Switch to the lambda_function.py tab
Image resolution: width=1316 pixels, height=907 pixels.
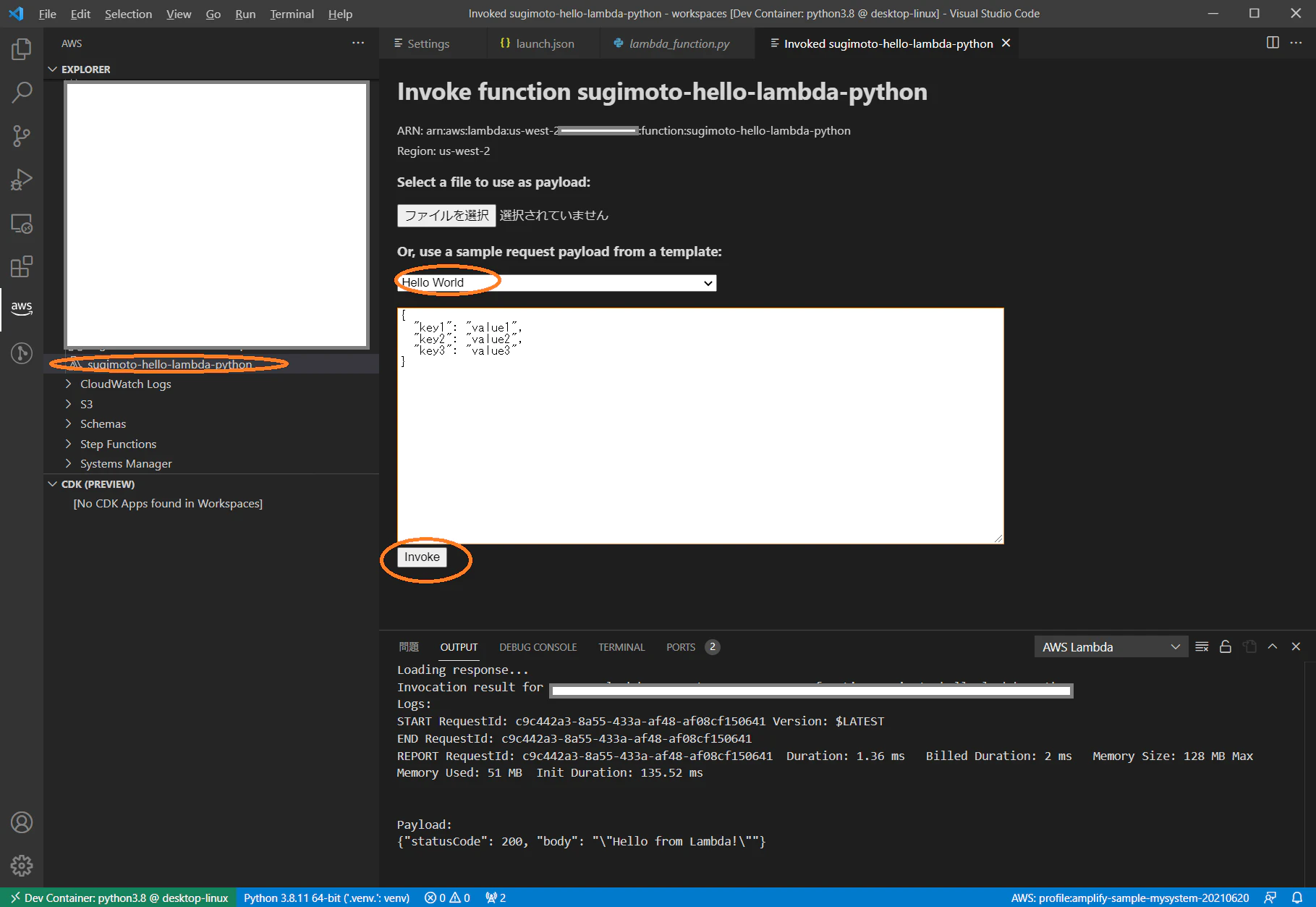click(677, 43)
